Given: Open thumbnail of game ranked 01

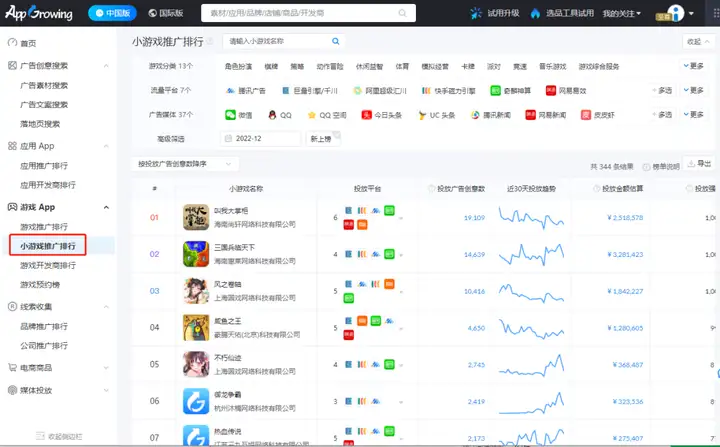Looking at the screenshot, I should tap(196, 217).
